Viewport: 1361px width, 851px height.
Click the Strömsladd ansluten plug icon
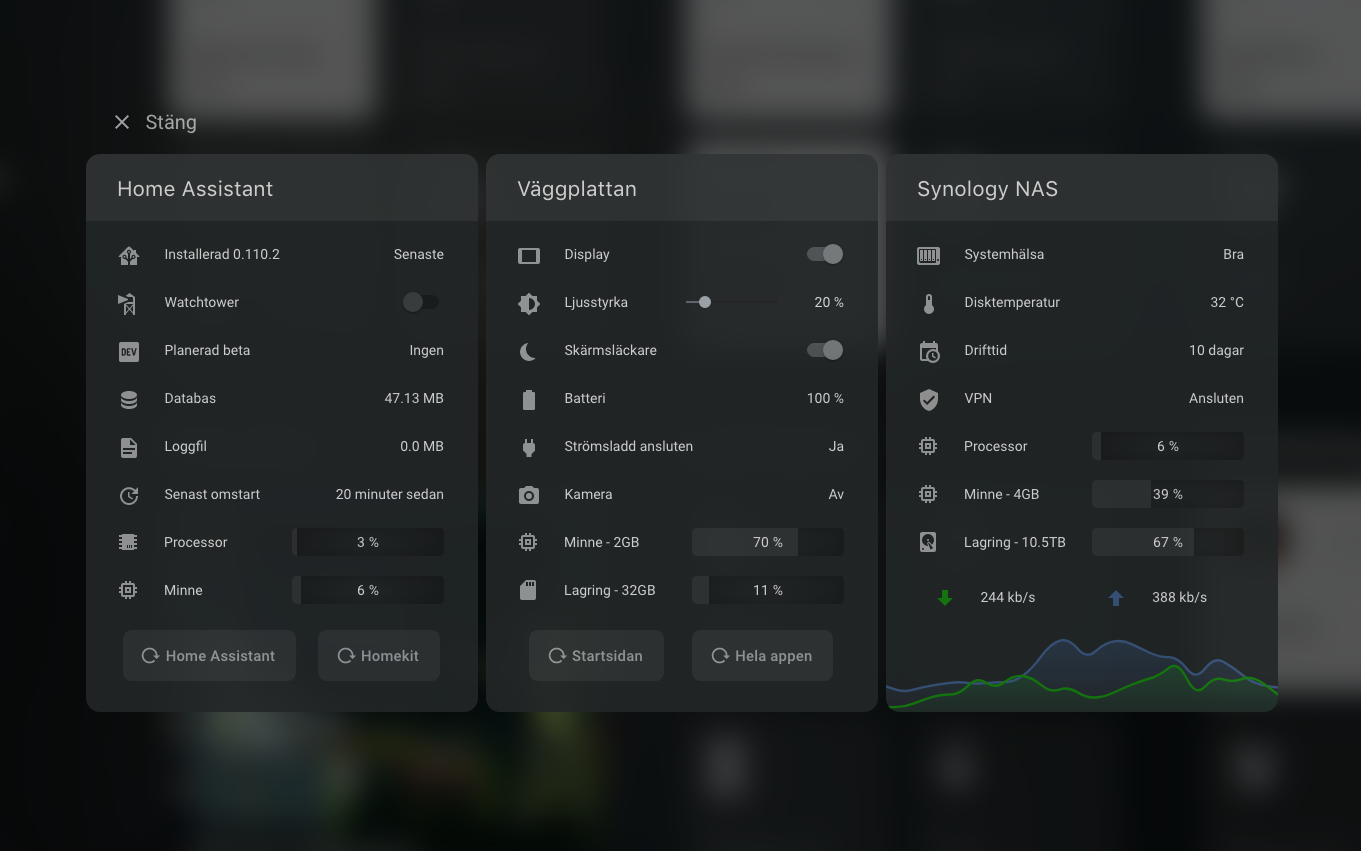click(x=528, y=447)
